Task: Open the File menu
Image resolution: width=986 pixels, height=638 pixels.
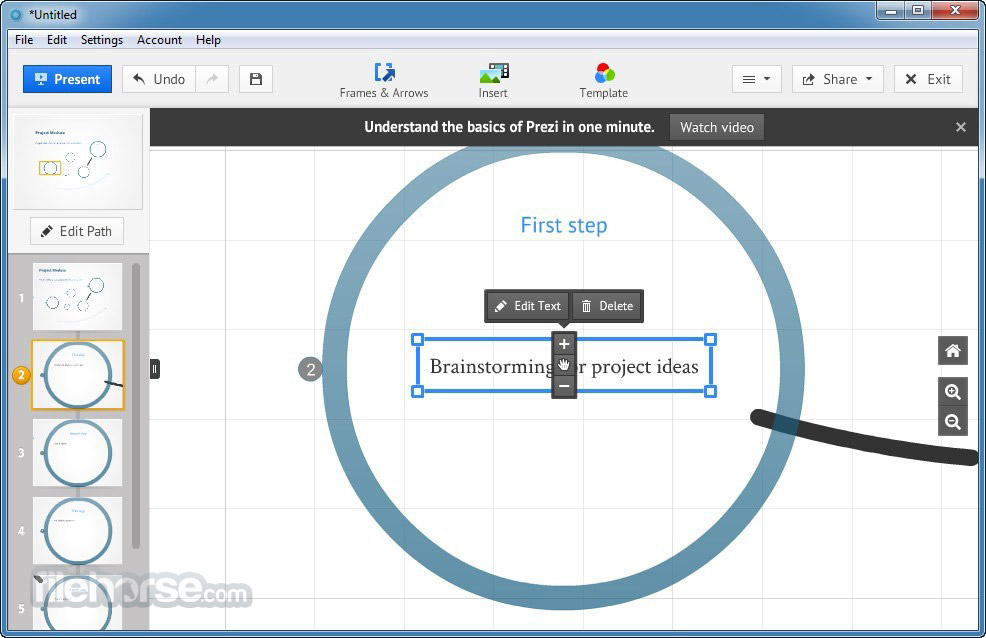Action: (24, 40)
